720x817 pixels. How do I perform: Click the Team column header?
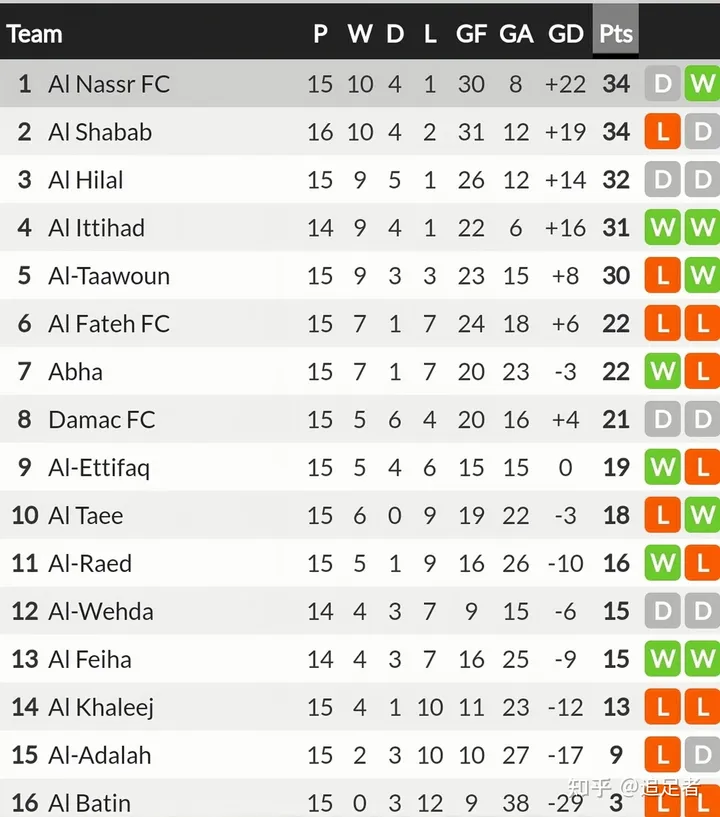[x=35, y=34]
